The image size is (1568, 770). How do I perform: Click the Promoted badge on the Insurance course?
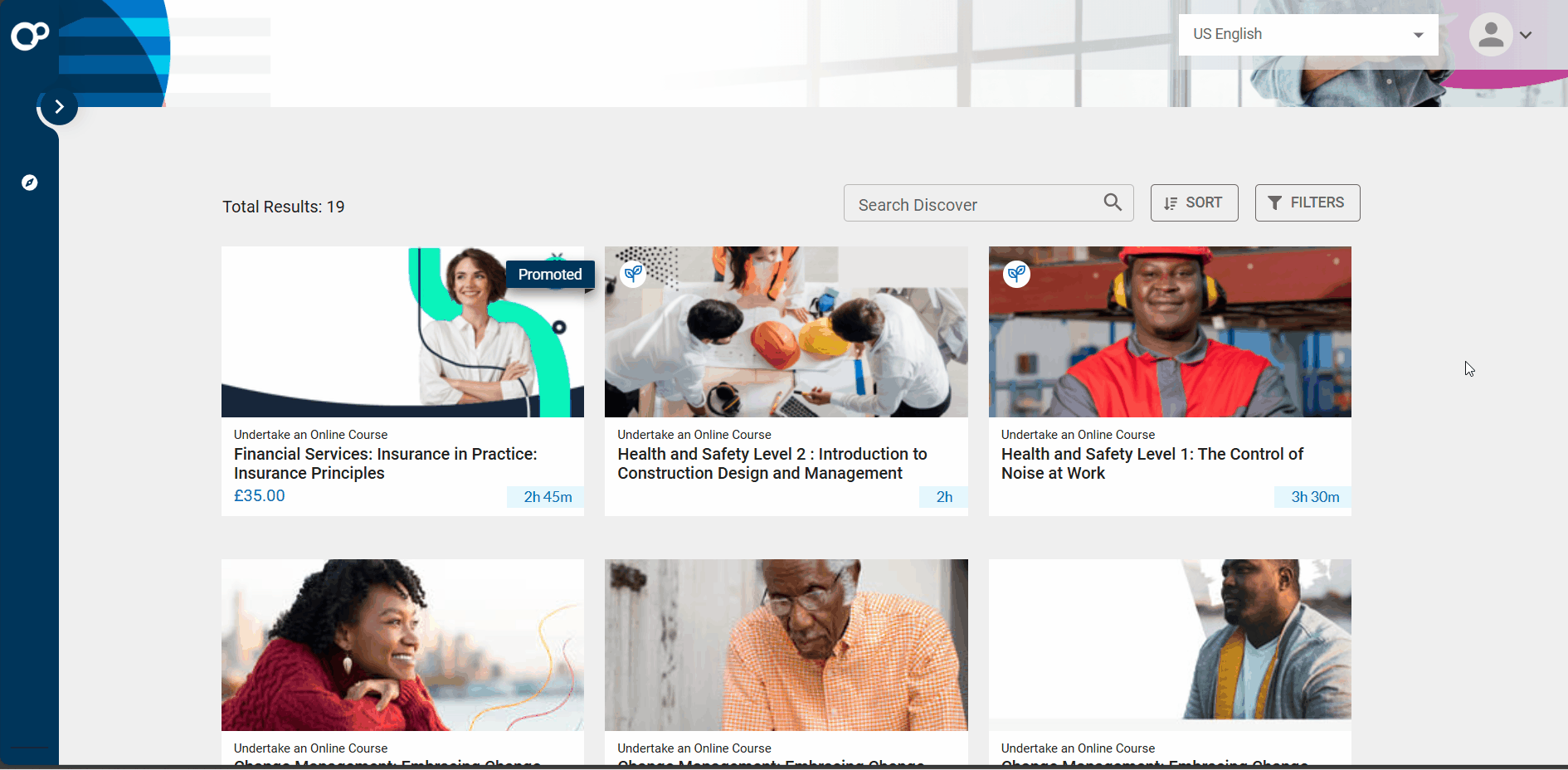click(550, 275)
